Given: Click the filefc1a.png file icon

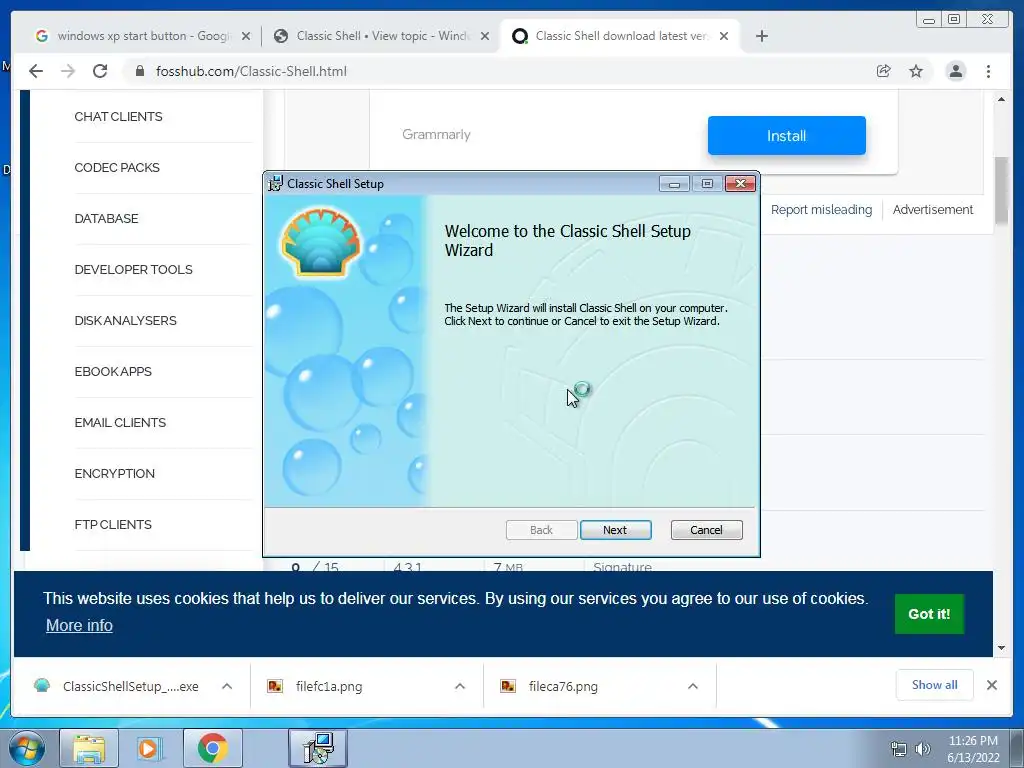Looking at the screenshot, I should click(275, 686).
